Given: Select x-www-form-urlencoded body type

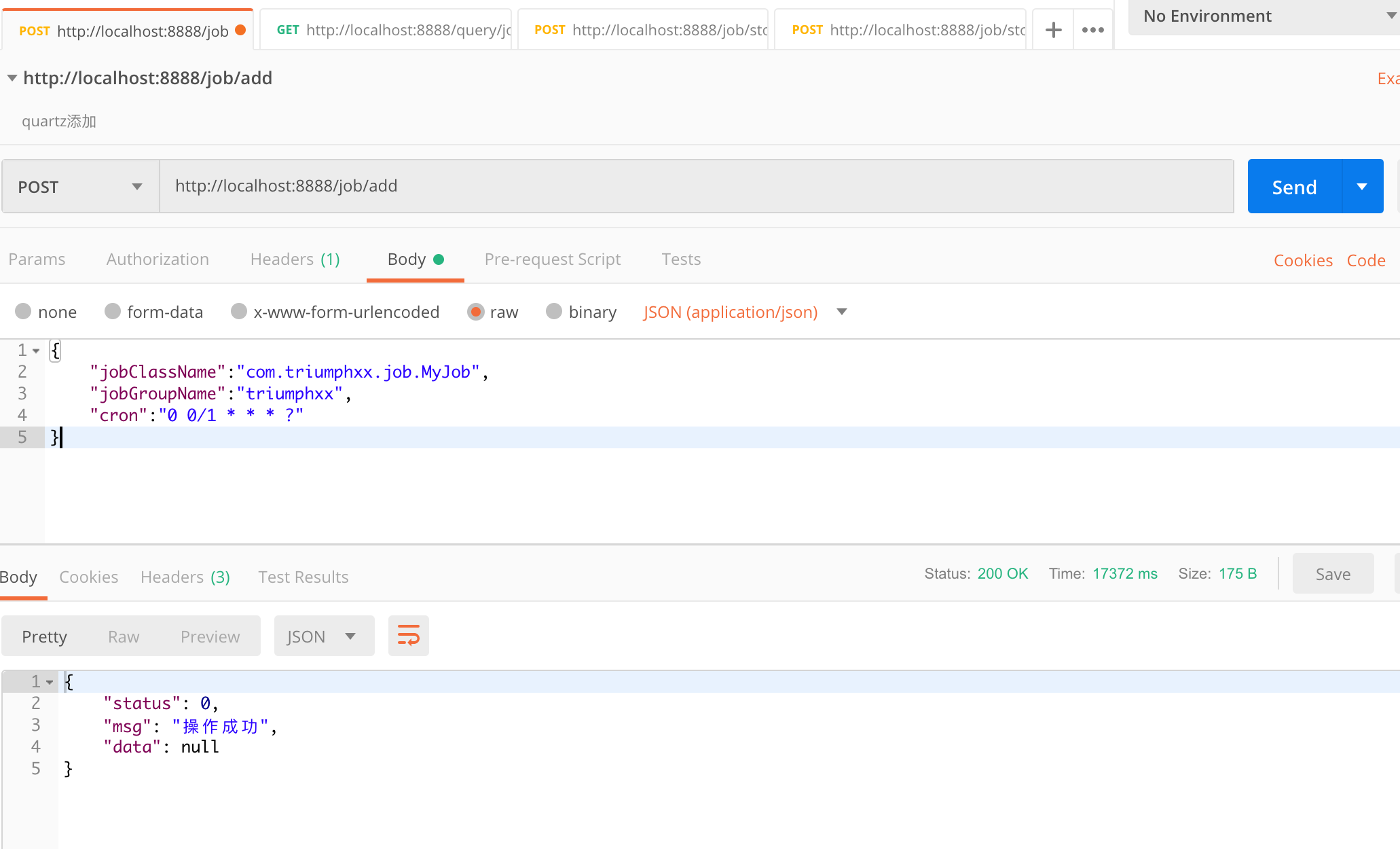Looking at the screenshot, I should point(335,312).
